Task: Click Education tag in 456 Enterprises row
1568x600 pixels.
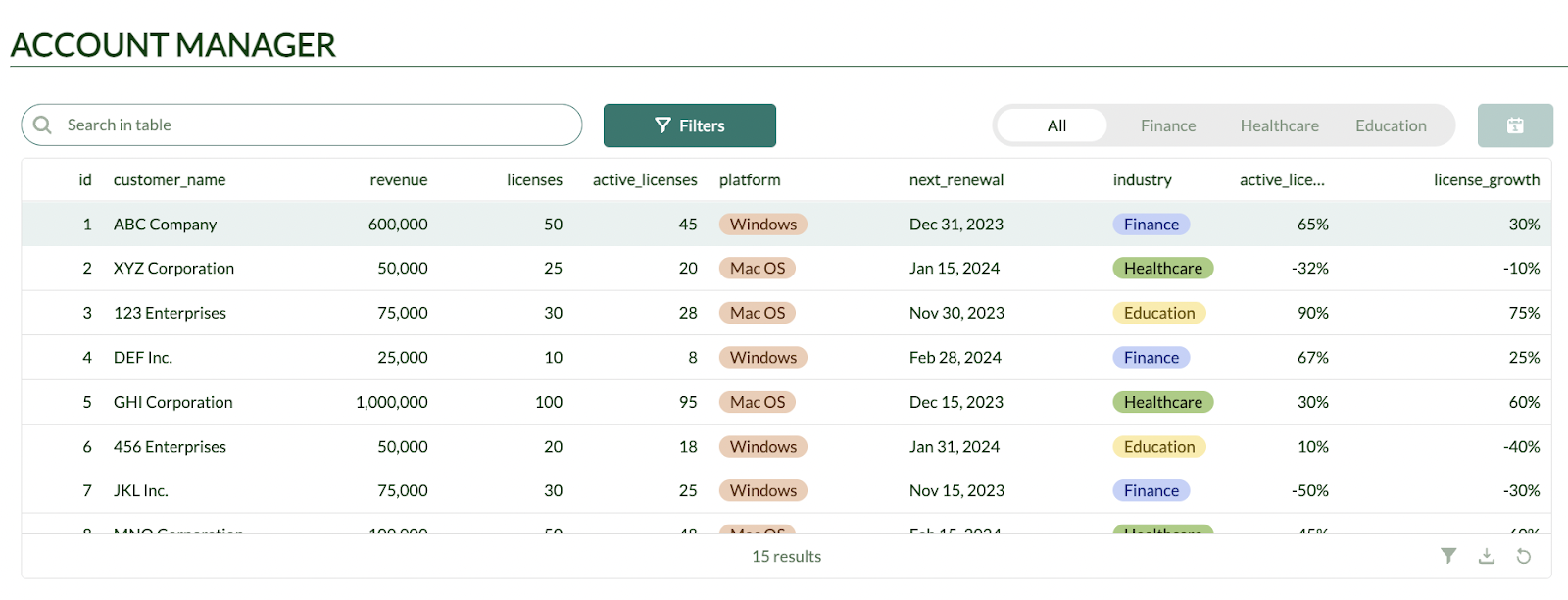Action: tap(1159, 447)
